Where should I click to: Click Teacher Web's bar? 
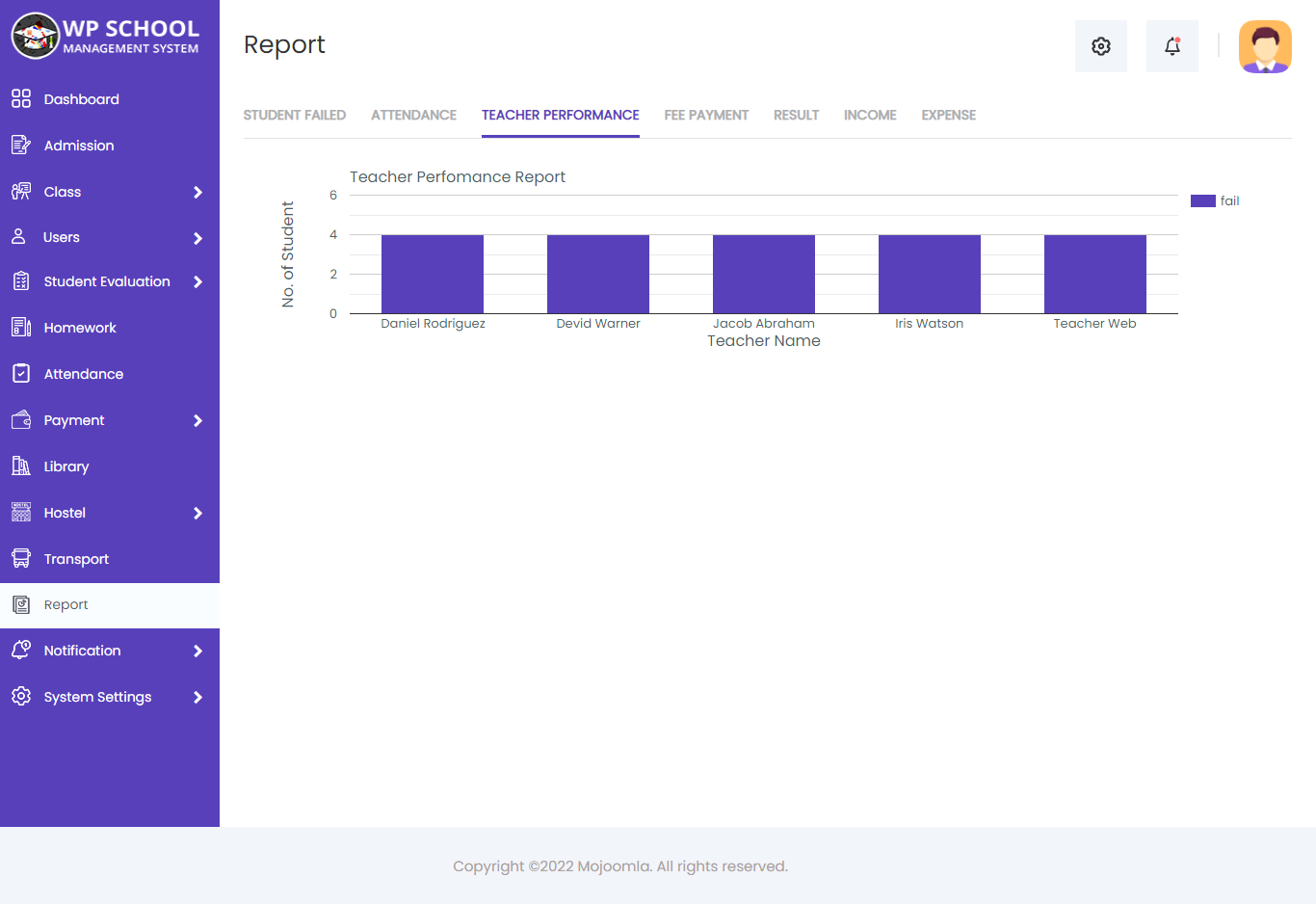pos(1095,274)
